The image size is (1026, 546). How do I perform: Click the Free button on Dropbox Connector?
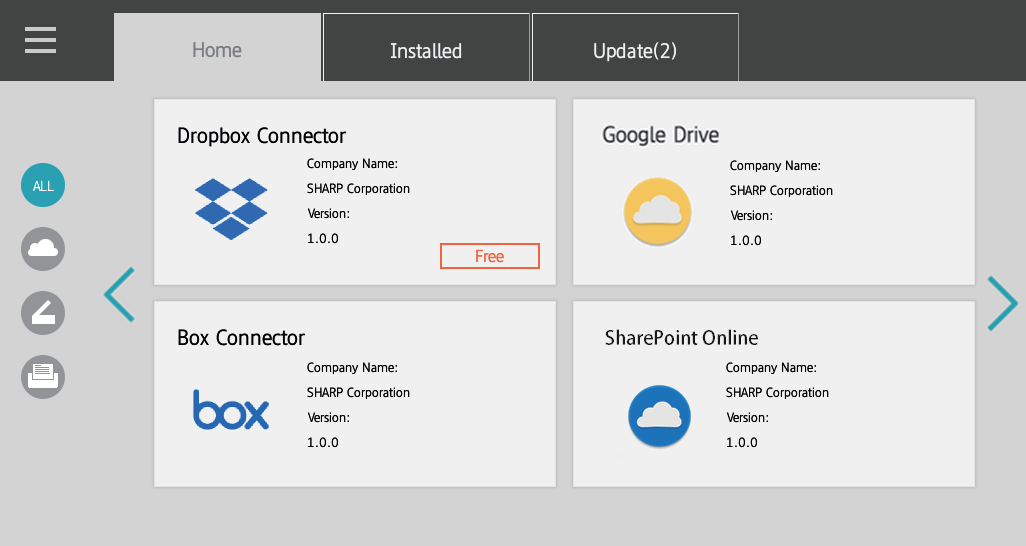click(x=489, y=256)
